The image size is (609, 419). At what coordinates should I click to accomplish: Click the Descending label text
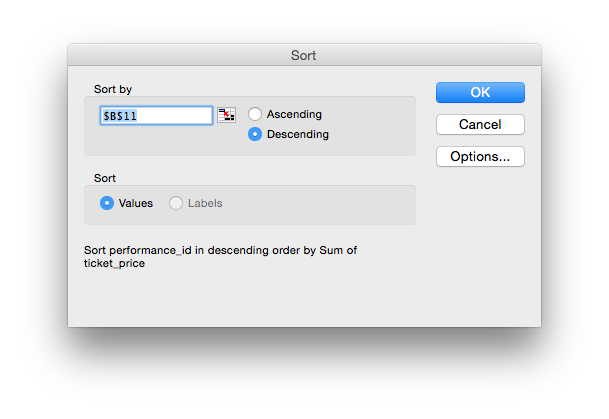pyautogui.click(x=298, y=134)
